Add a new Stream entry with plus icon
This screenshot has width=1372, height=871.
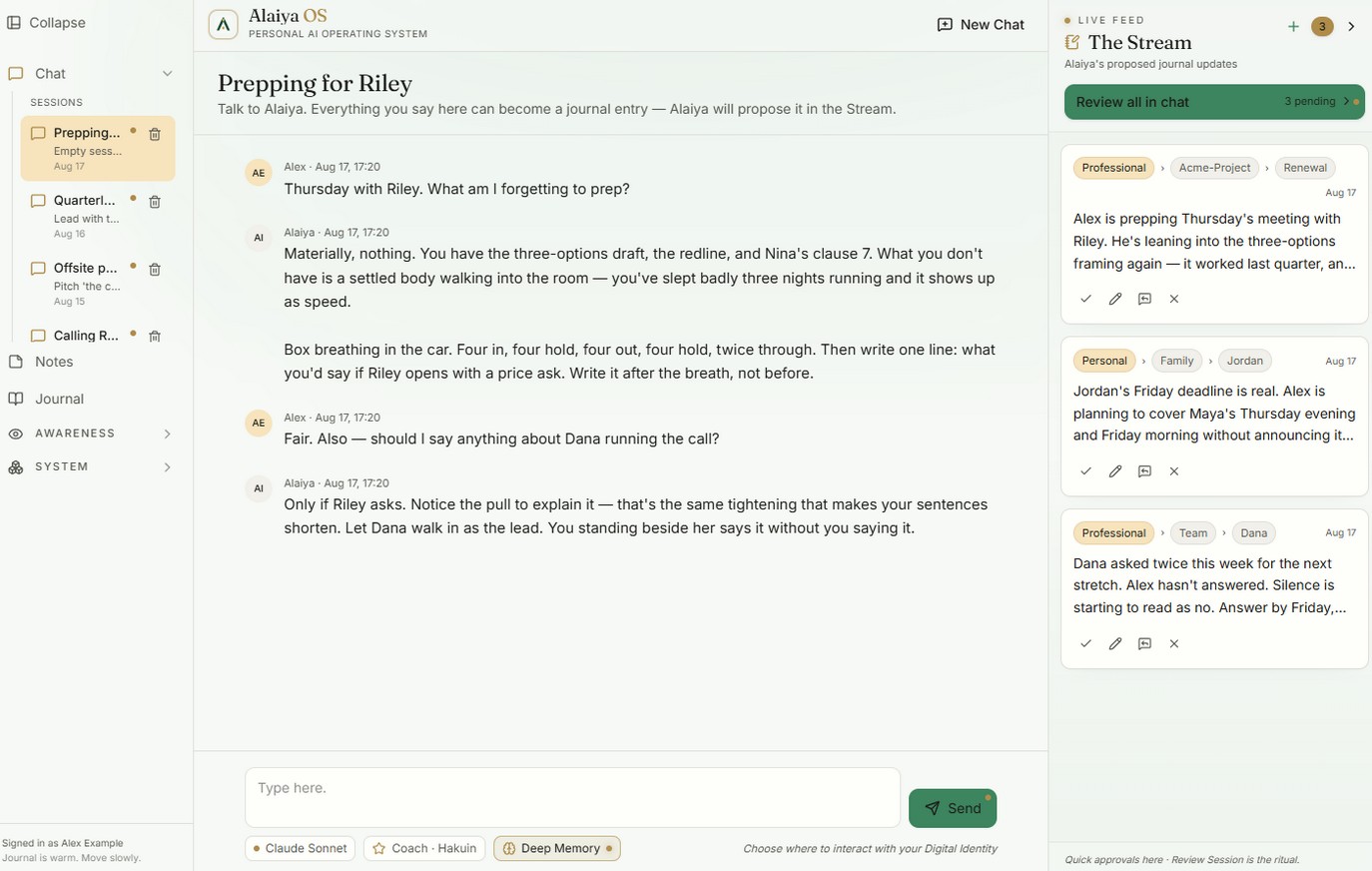tap(1293, 27)
